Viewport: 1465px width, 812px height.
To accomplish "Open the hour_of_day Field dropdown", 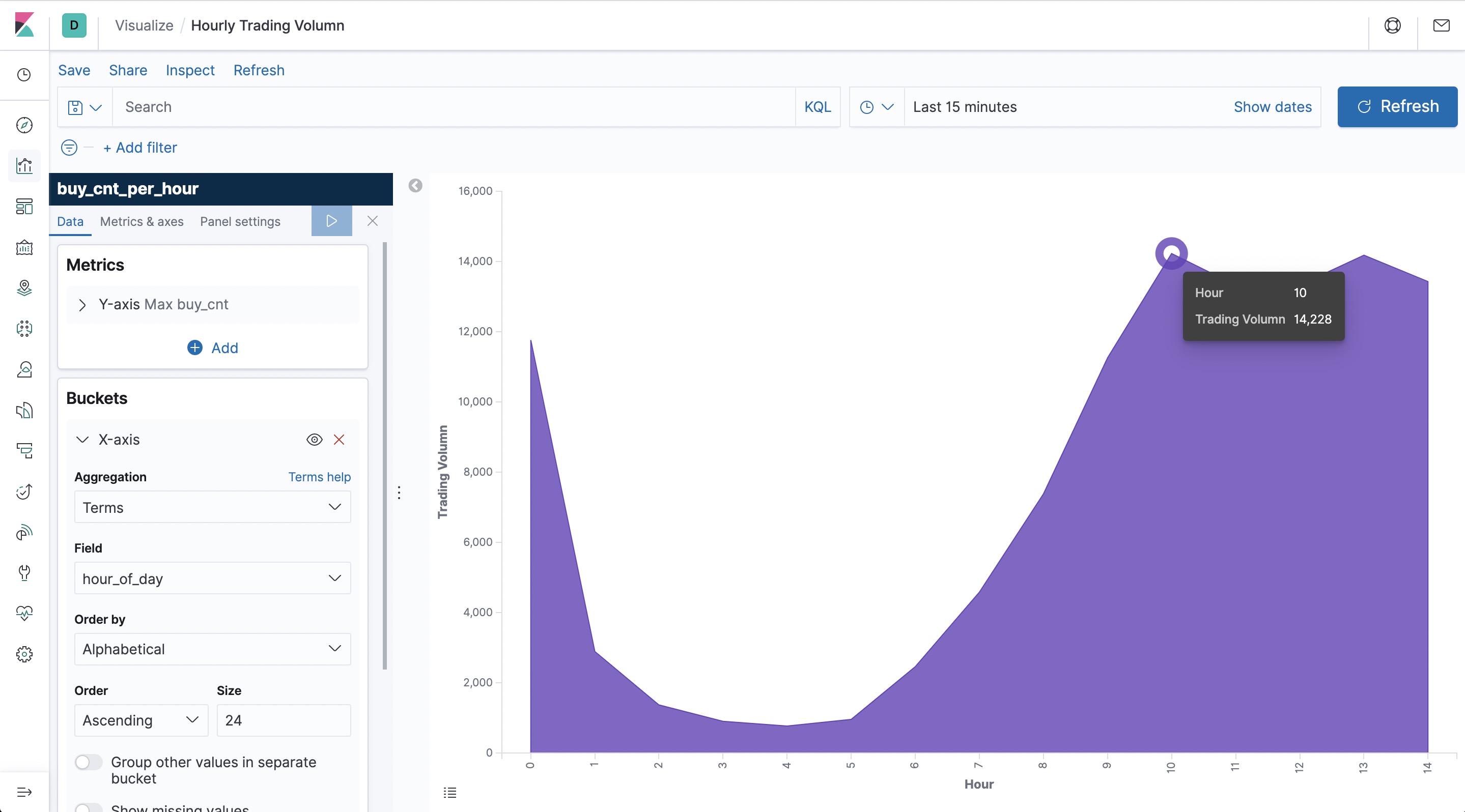I will (212, 578).
